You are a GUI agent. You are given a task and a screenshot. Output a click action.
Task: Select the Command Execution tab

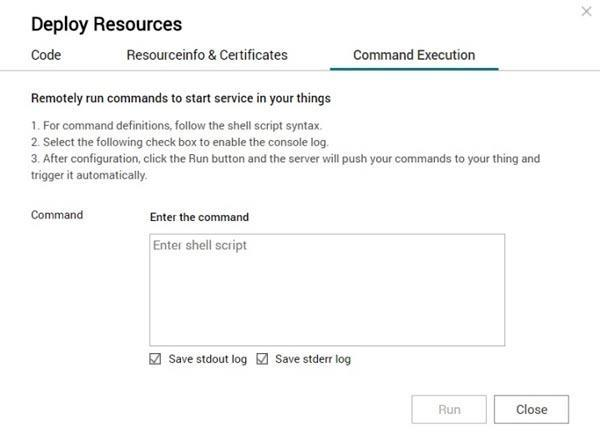click(x=414, y=55)
